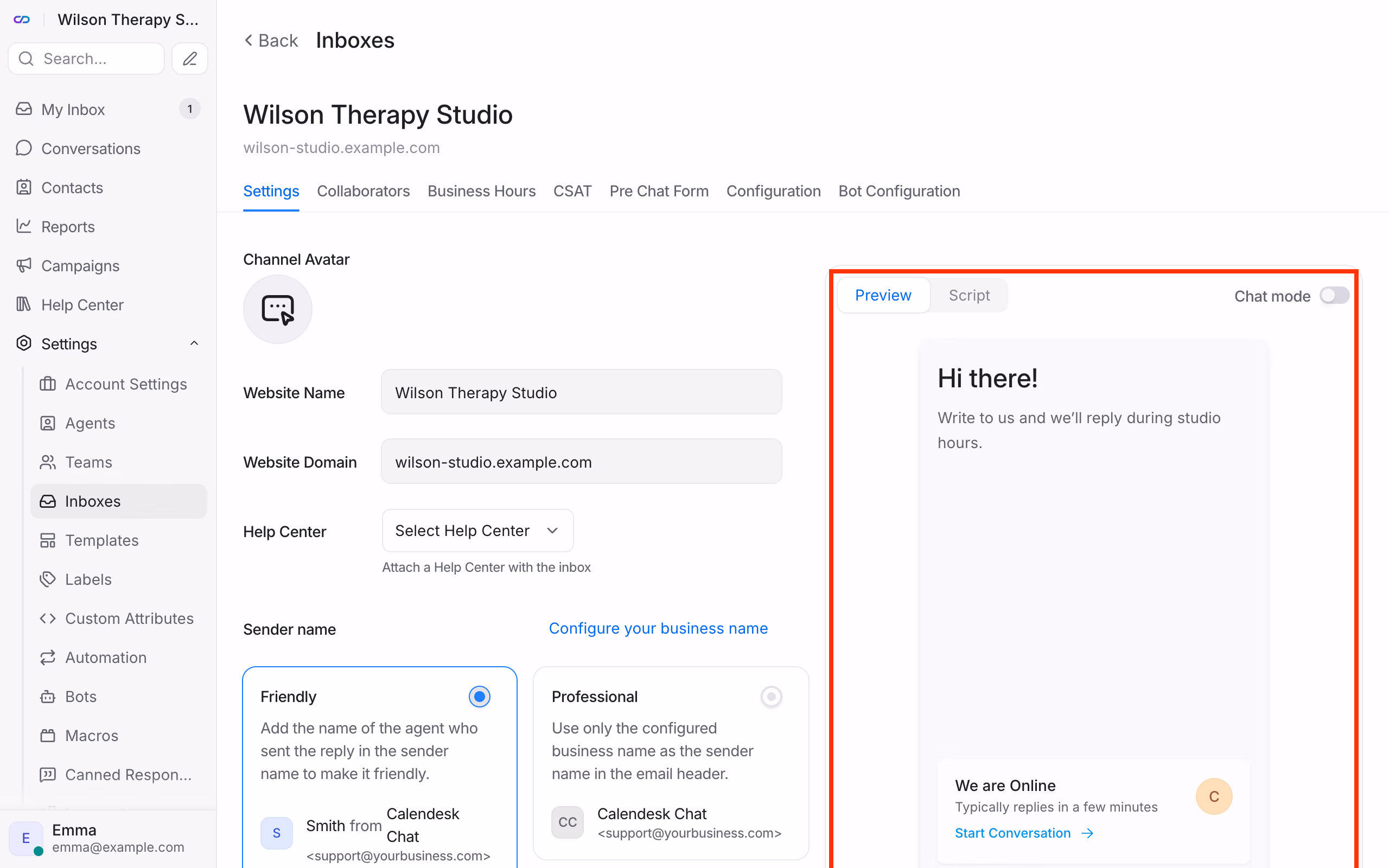1389x868 pixels.
Task: Open My Inbox in the sidebar
Action: [108, 109]
